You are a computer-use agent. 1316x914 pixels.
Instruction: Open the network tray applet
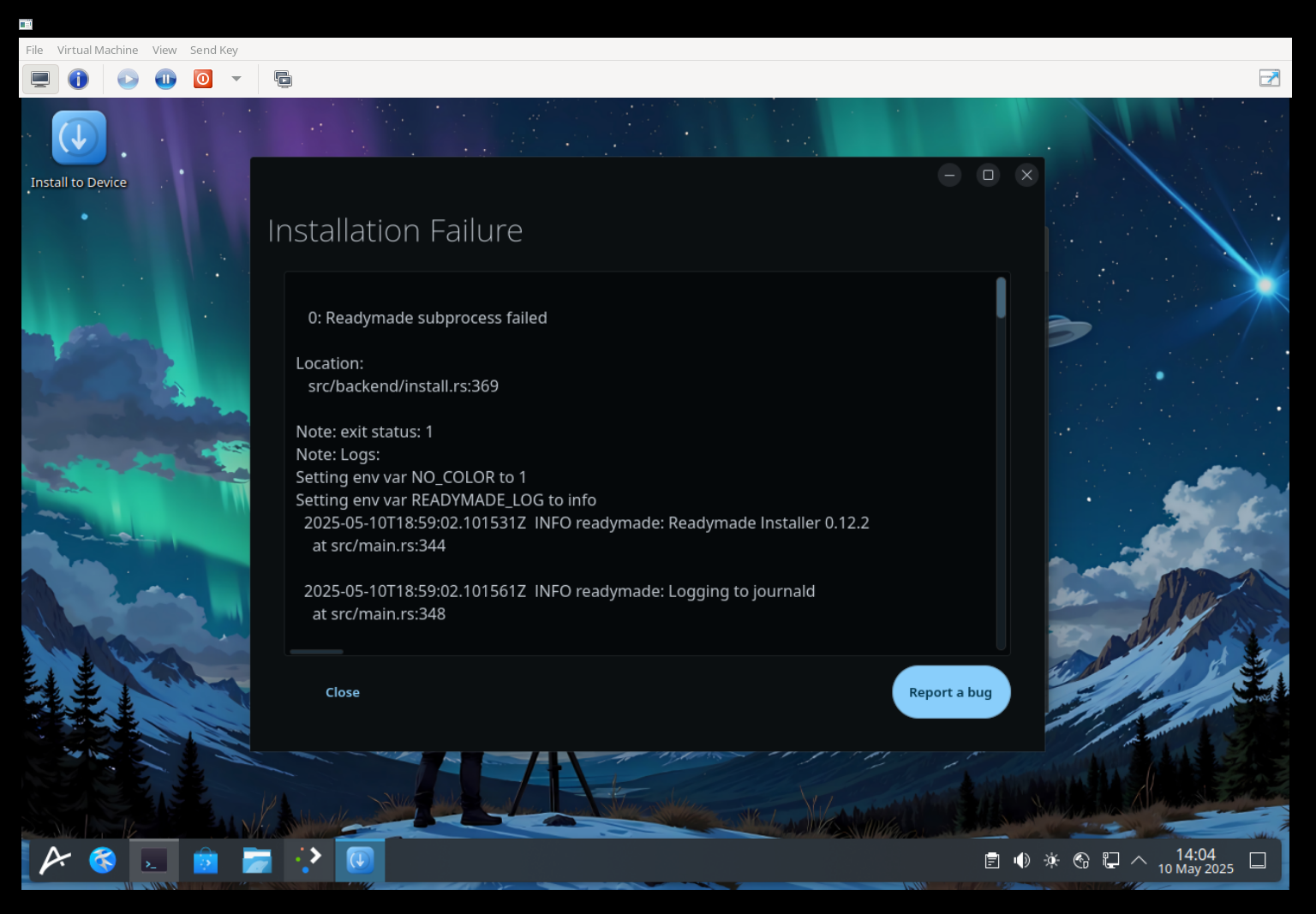coord(1081,860)
